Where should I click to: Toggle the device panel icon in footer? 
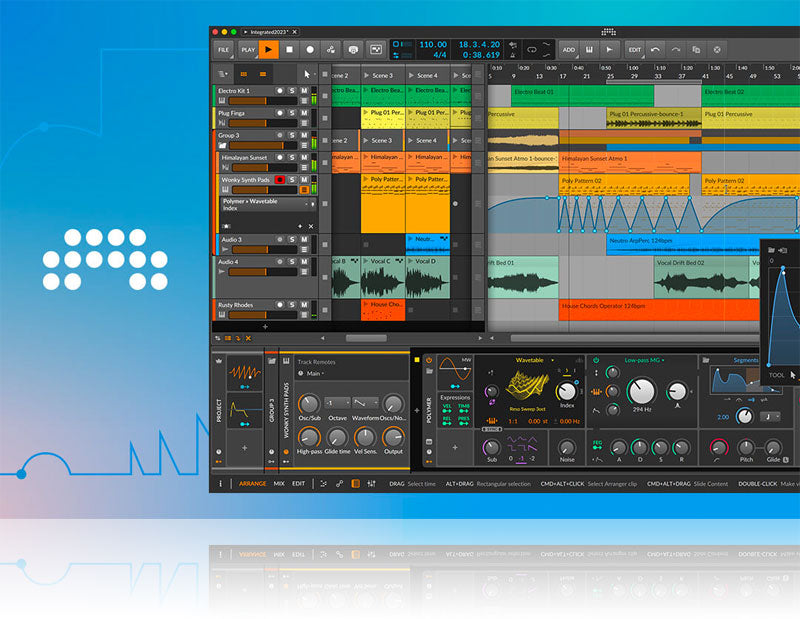coord(356,484)
